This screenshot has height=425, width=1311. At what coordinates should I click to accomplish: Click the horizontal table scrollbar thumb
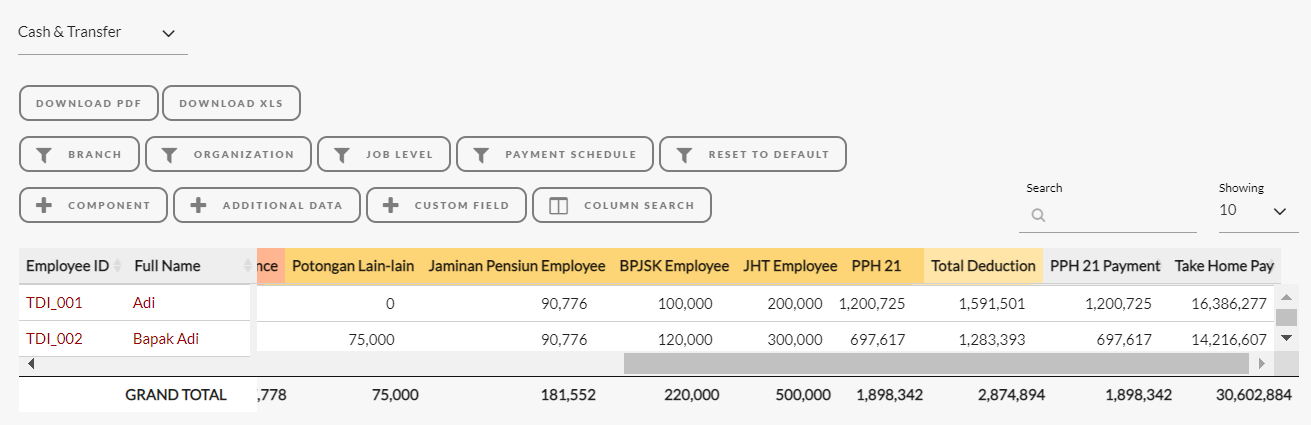point(935,363)
